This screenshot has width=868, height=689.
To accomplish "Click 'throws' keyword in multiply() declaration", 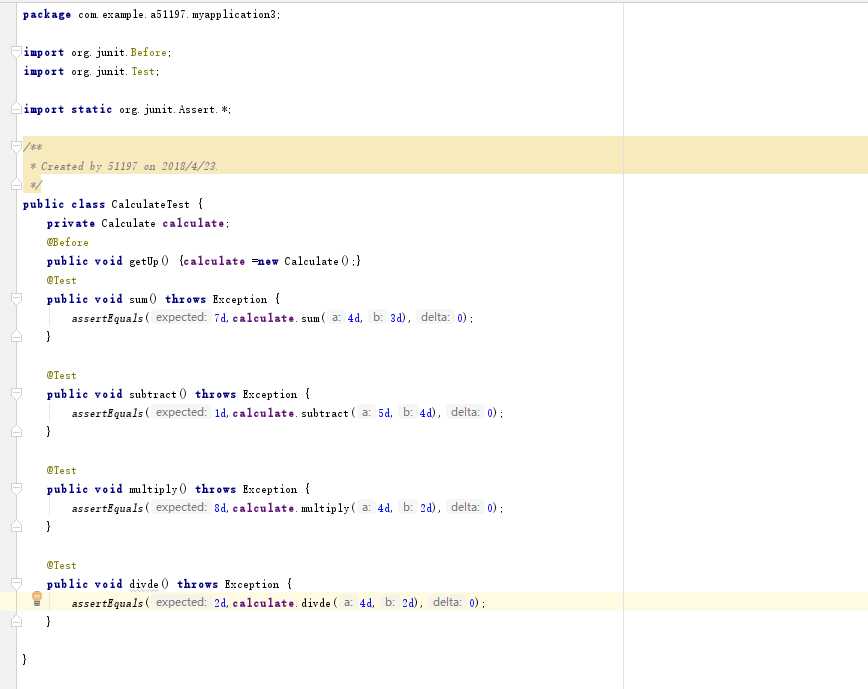I will pyautogui.click(x=215, y=489).
